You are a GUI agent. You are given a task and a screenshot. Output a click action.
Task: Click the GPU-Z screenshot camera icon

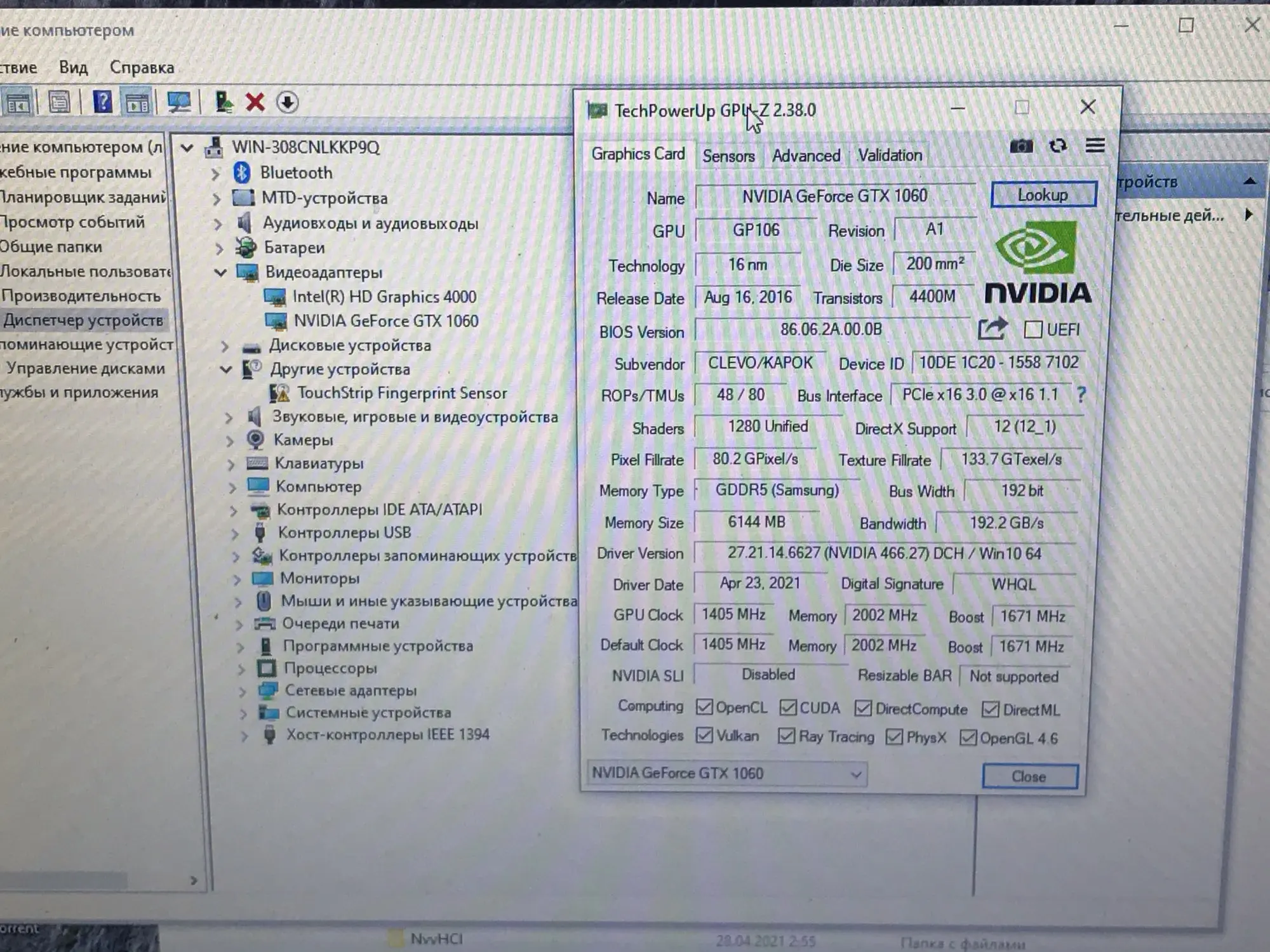click(x=1021, y=147)
